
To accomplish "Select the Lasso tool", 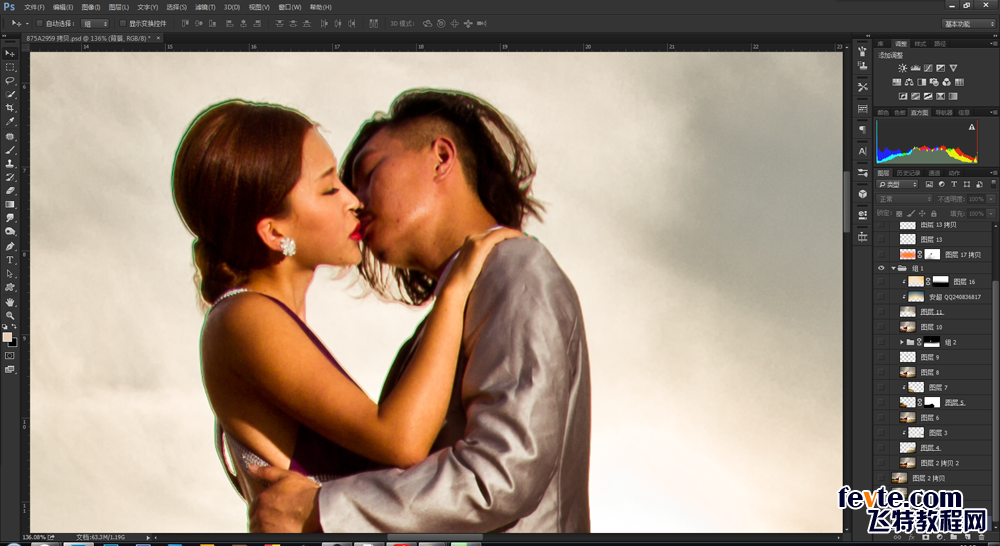I will [10, 80].
